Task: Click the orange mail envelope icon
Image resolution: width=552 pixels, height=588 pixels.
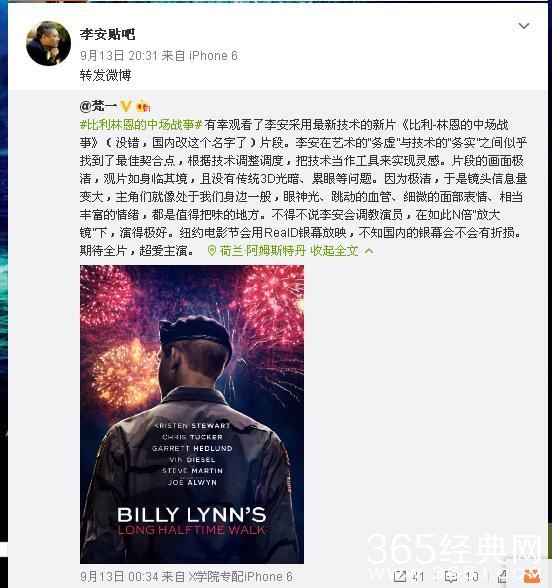Action: pyautogui.click(x=532, y=575)
